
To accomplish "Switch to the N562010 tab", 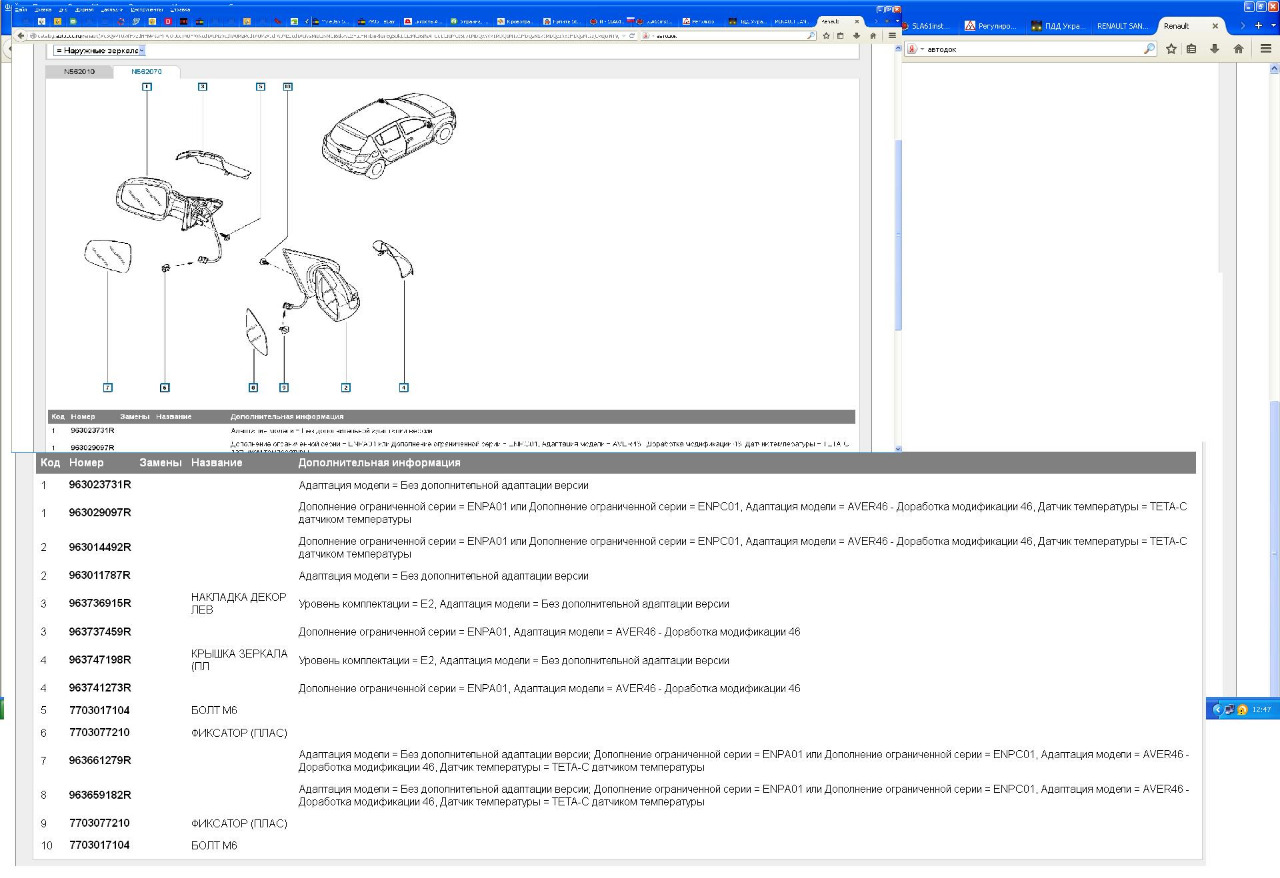I will point(80,72).
